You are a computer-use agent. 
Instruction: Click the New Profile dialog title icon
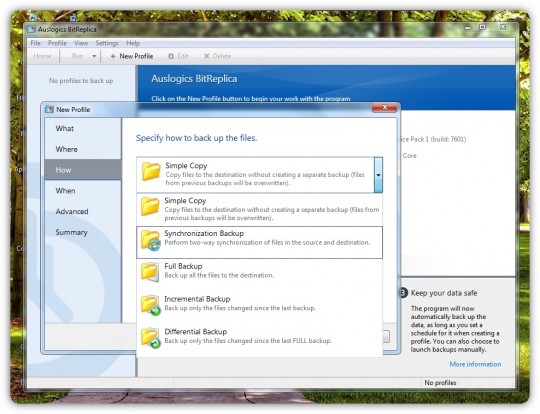click(49, 110)
